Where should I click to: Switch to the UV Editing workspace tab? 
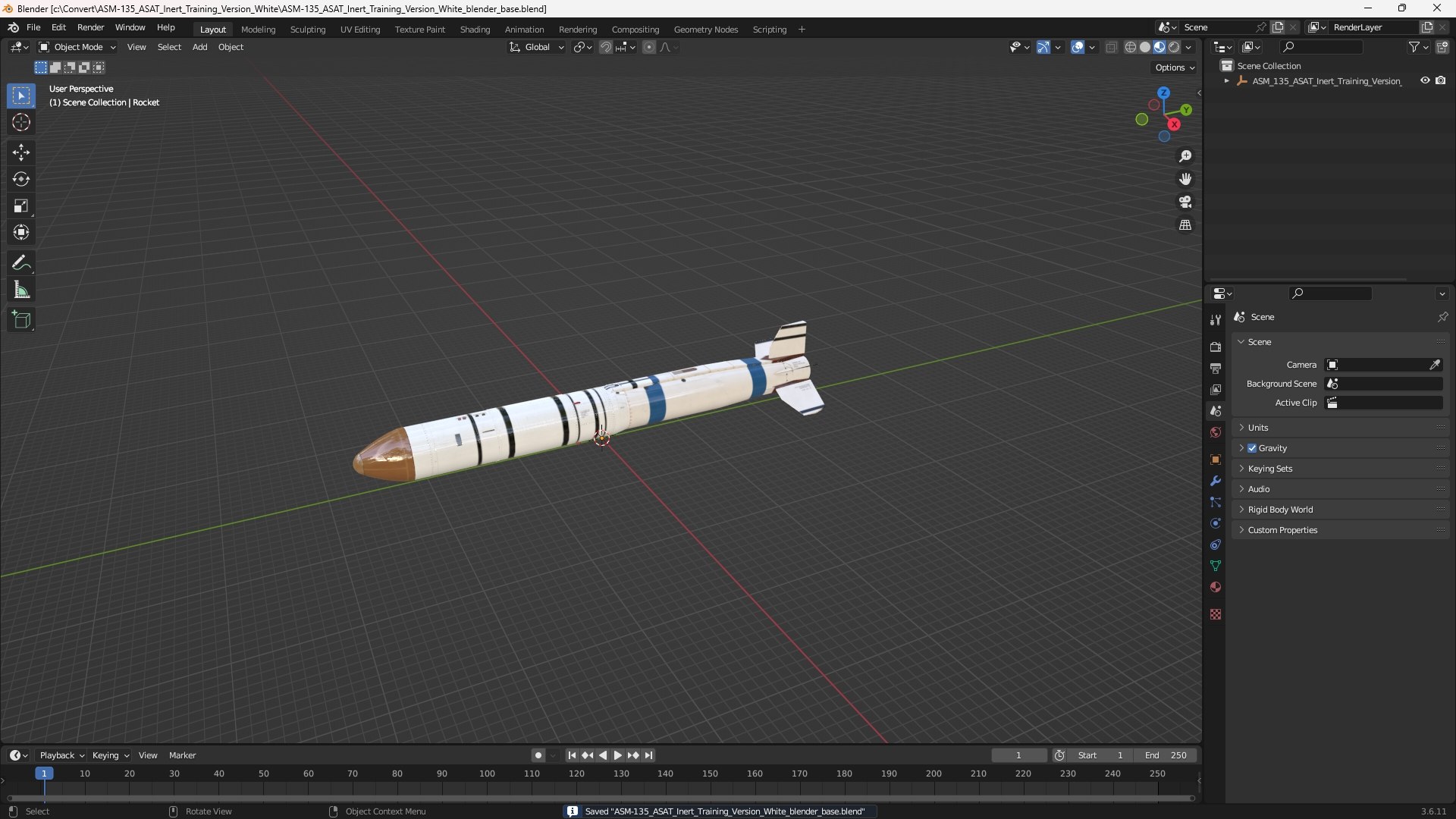(x=359, y=30)
